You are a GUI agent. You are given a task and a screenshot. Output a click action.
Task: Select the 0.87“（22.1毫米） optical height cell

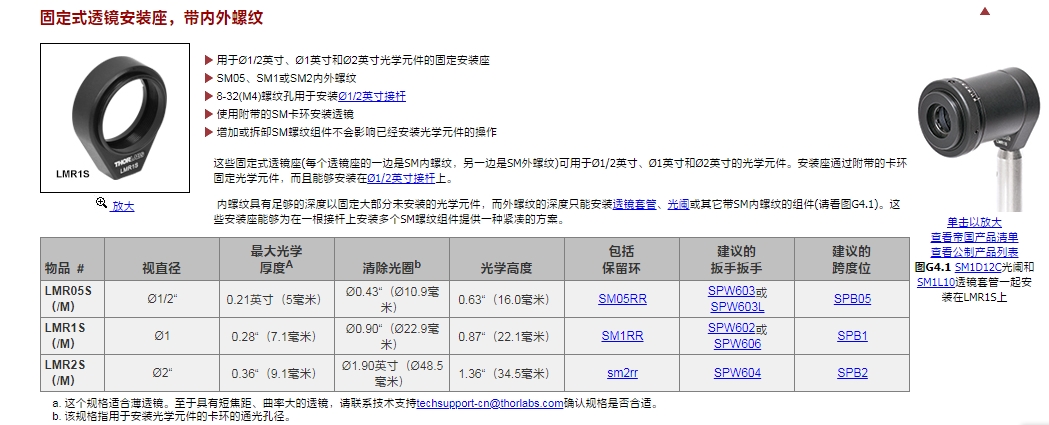point(507,336)
